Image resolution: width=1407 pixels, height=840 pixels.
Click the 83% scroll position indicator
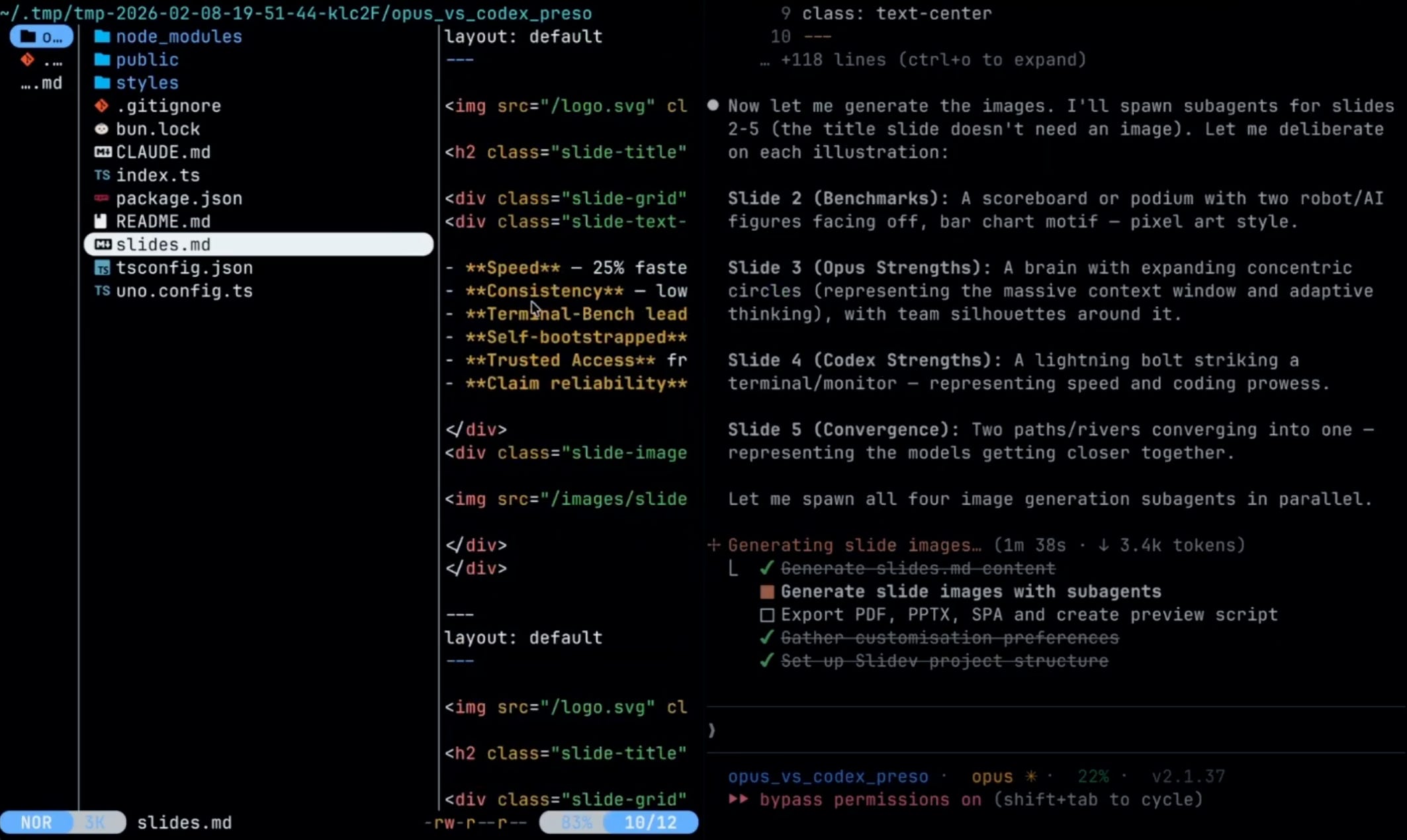pyautogui.click(x=576, y=822)
